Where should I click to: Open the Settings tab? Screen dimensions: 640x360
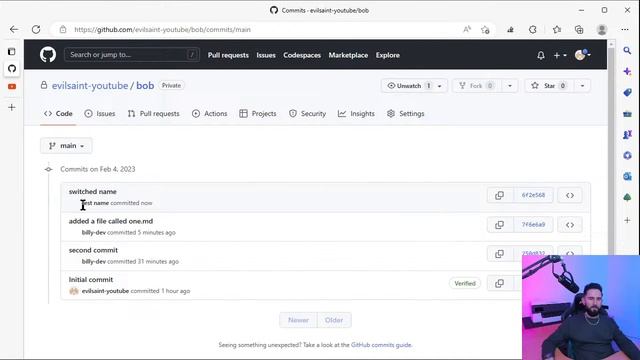pos(406,113)
